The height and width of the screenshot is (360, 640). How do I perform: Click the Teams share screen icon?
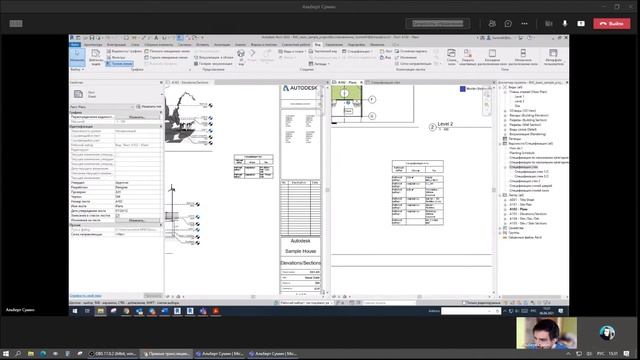click(581, 24)
